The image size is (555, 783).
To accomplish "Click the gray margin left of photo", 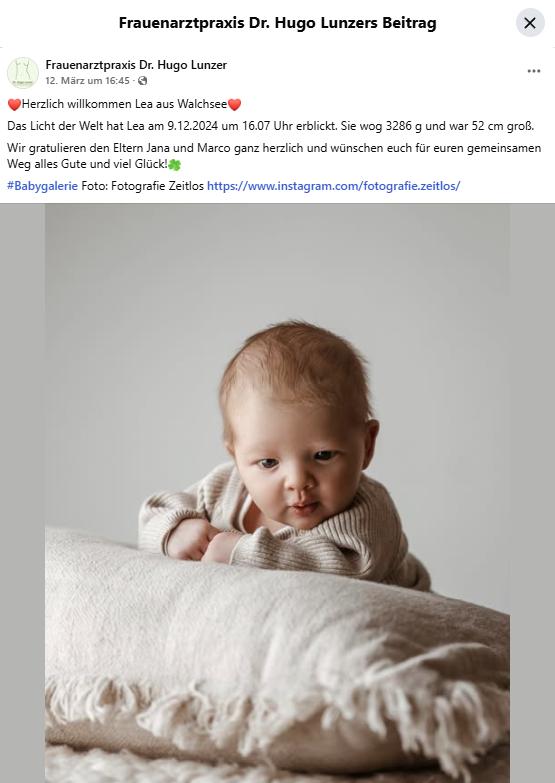I will coord(22,493).
